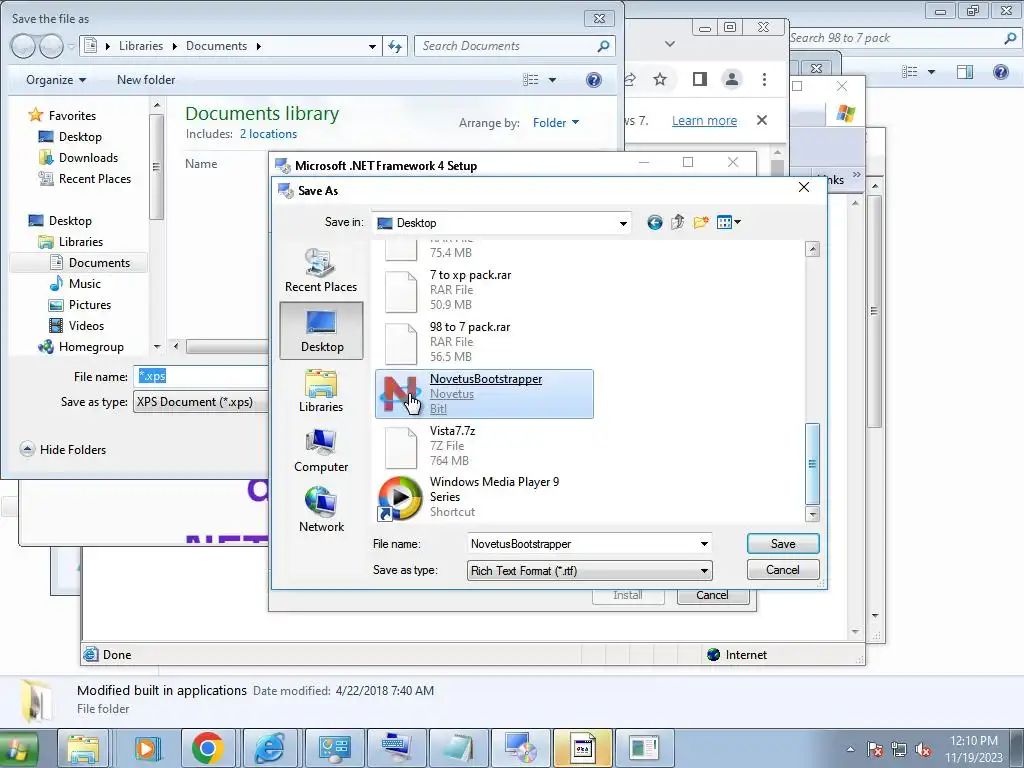The image size is (1024, 768).
Task: Click help icon in Save the file as
Action: [593, 80]
